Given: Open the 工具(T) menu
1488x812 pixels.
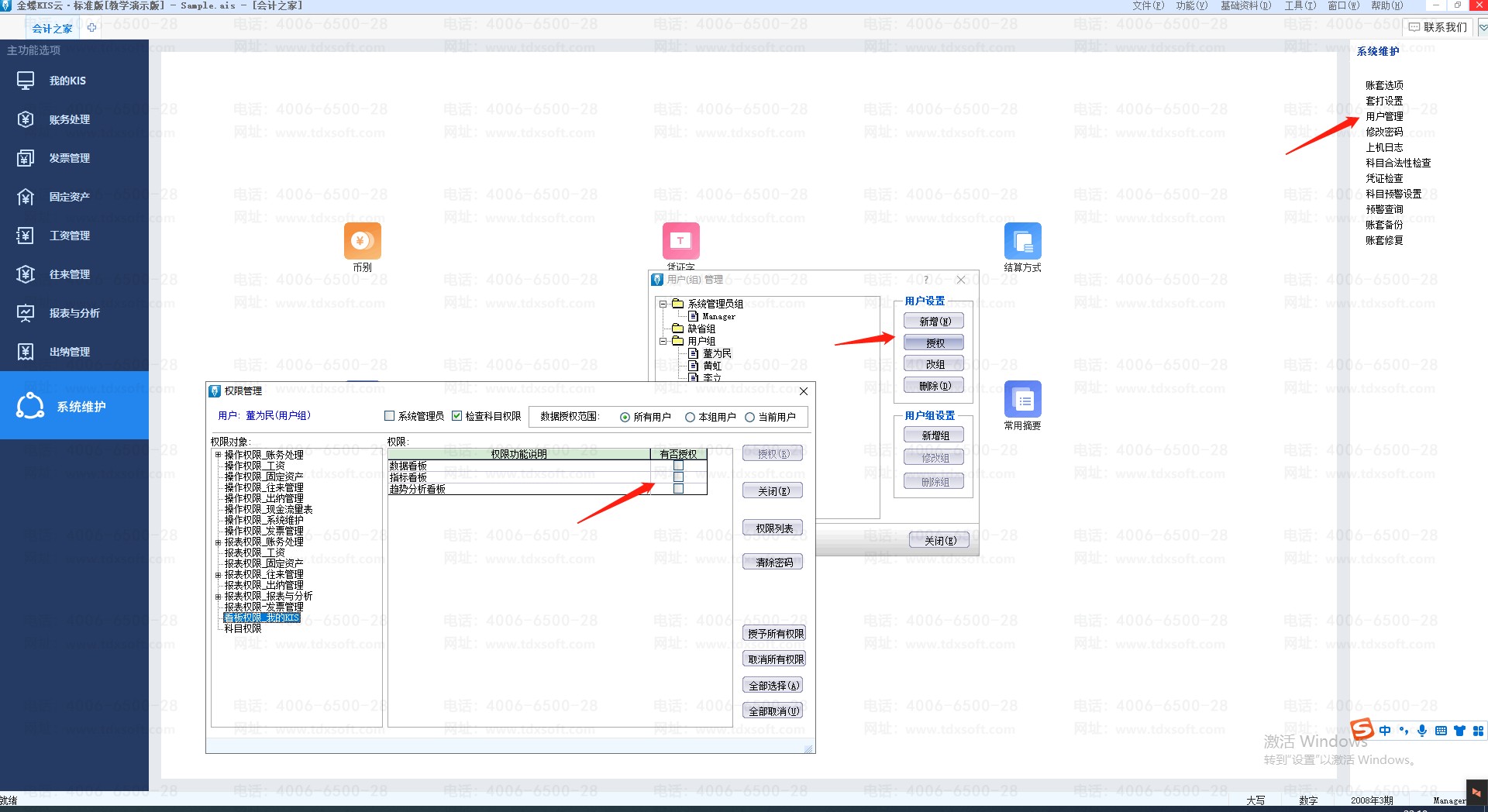Looking at the screenshot, I should coord(1300,5).
